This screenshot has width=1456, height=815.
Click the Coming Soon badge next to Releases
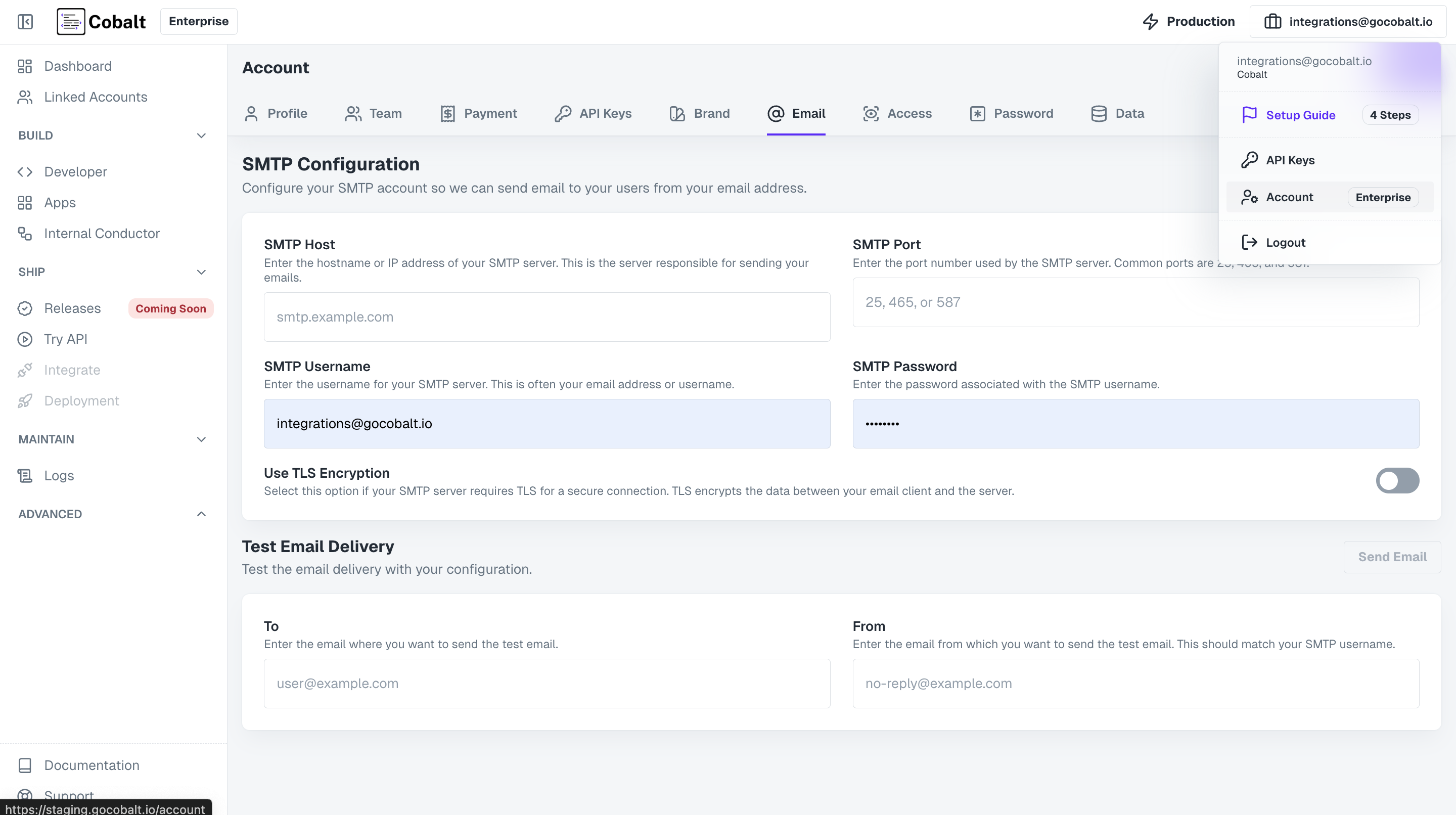pos(170,308)
